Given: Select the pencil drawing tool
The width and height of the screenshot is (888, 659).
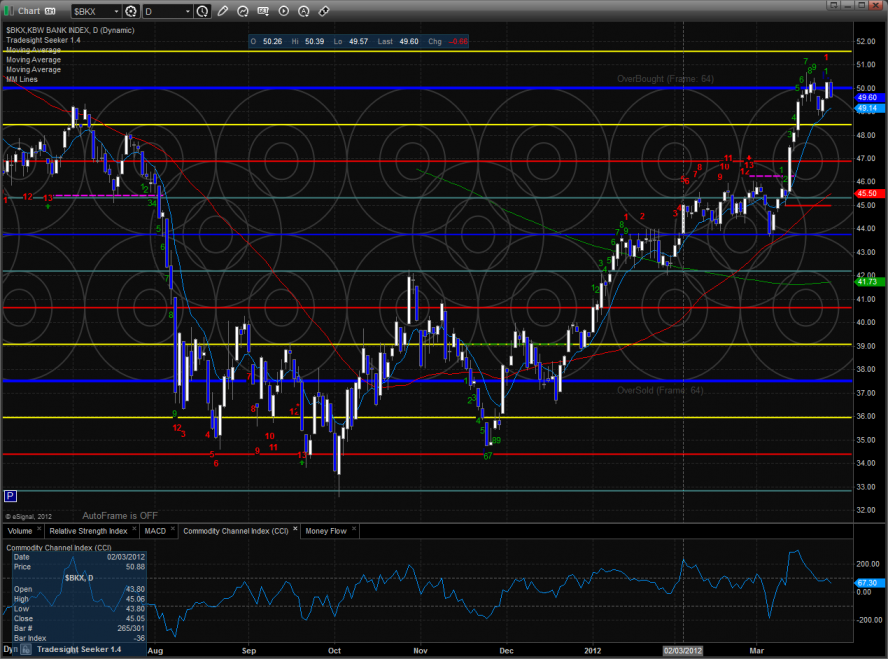Looking at the screenshot, I should point(222,11).
